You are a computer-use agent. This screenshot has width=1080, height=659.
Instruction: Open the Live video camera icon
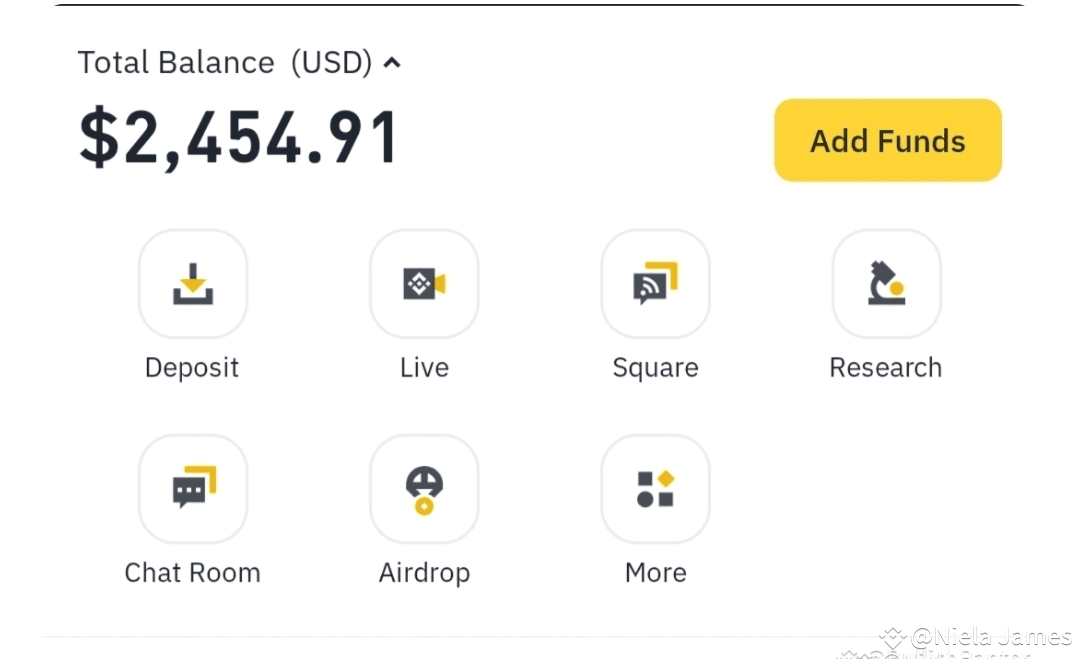(x=424, y=284)
